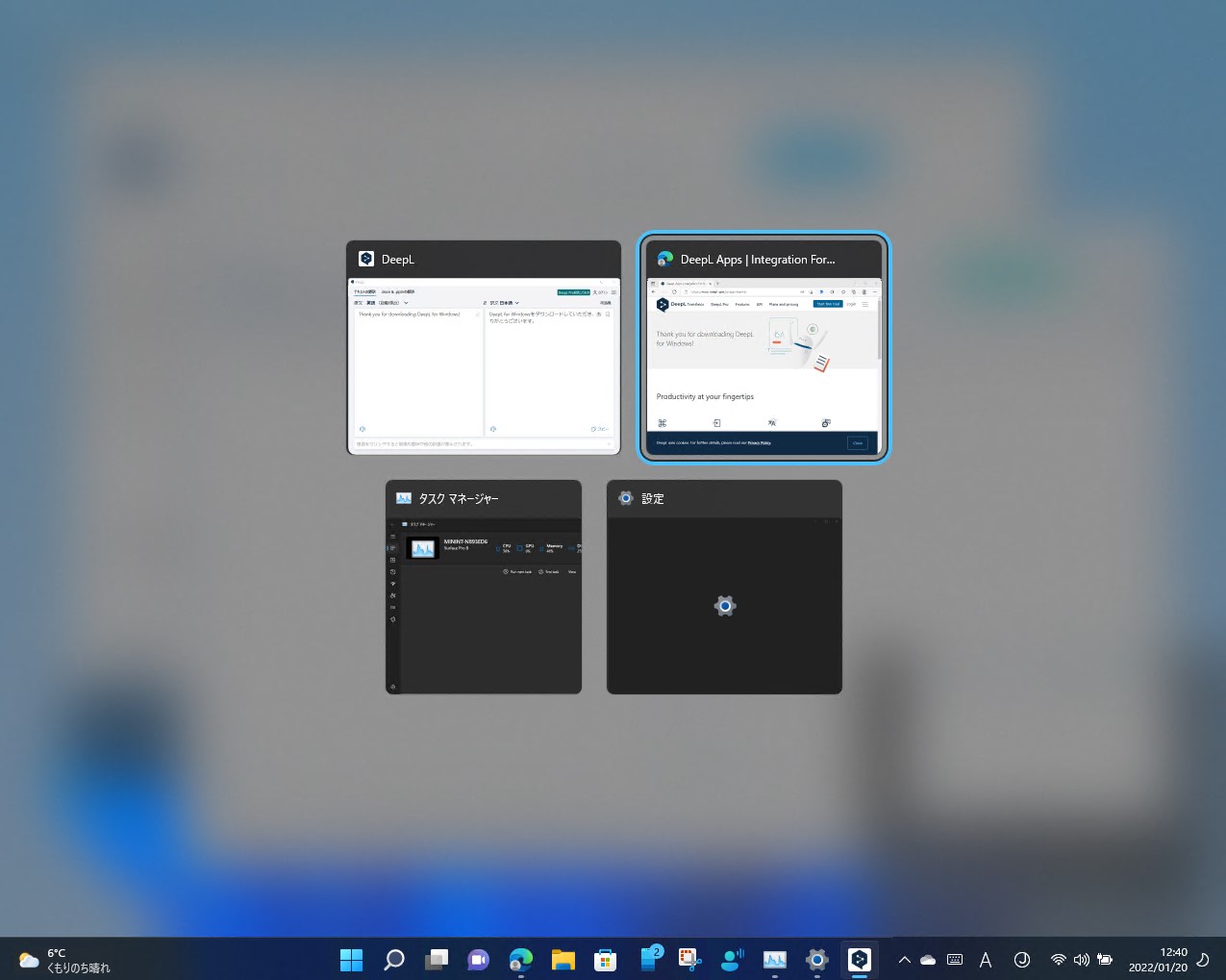Open volume speaker tray icon
The height and width of the screenshot is (980, 1226).
coord(1082,960)
